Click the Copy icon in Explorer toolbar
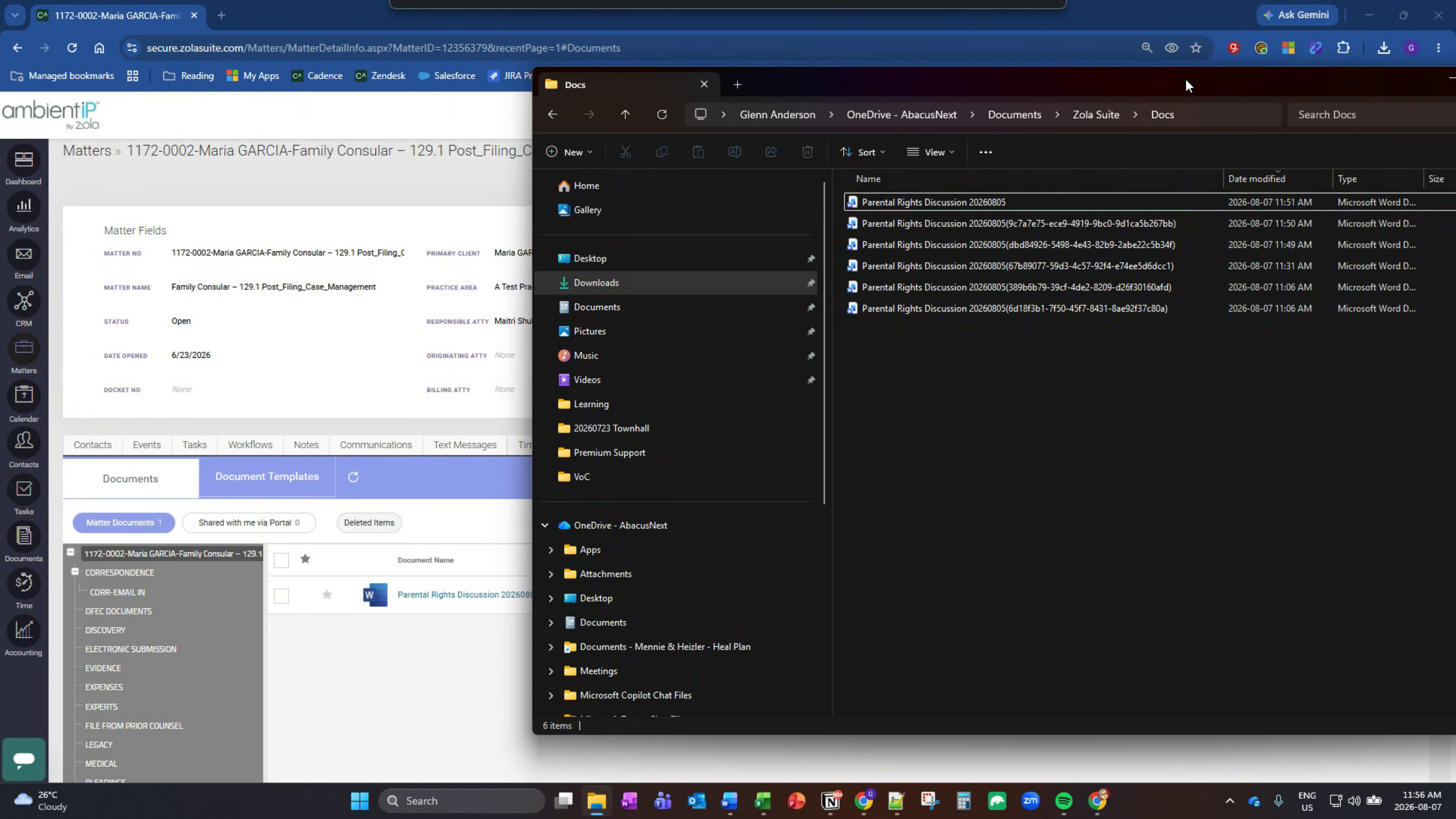This screenshot has height=819, width=1456. click(x=662, y=152)
